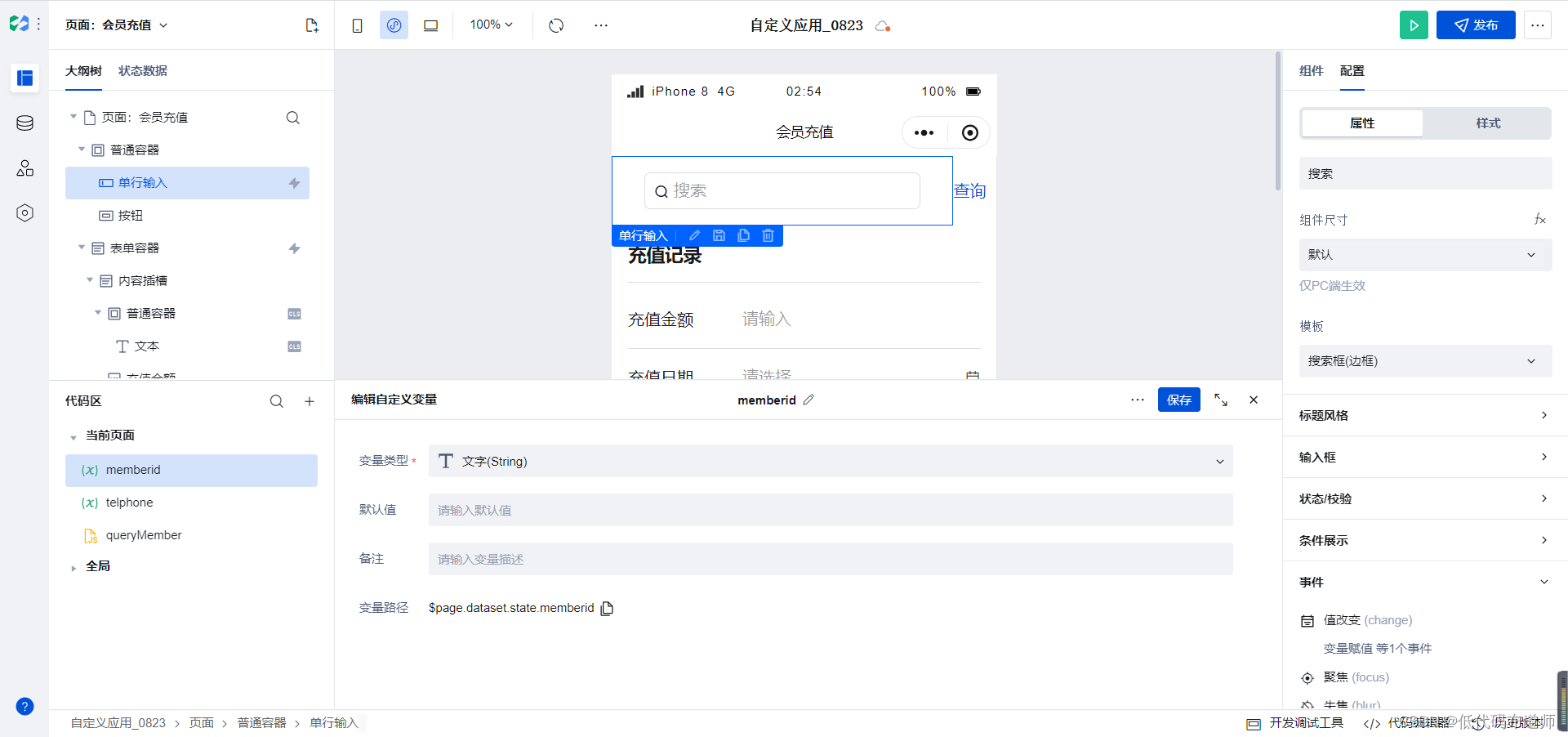Click the 发布 publish button
Viewport: 1568px width, 737px height.
pyautogui.click(x=1476, y=25)
